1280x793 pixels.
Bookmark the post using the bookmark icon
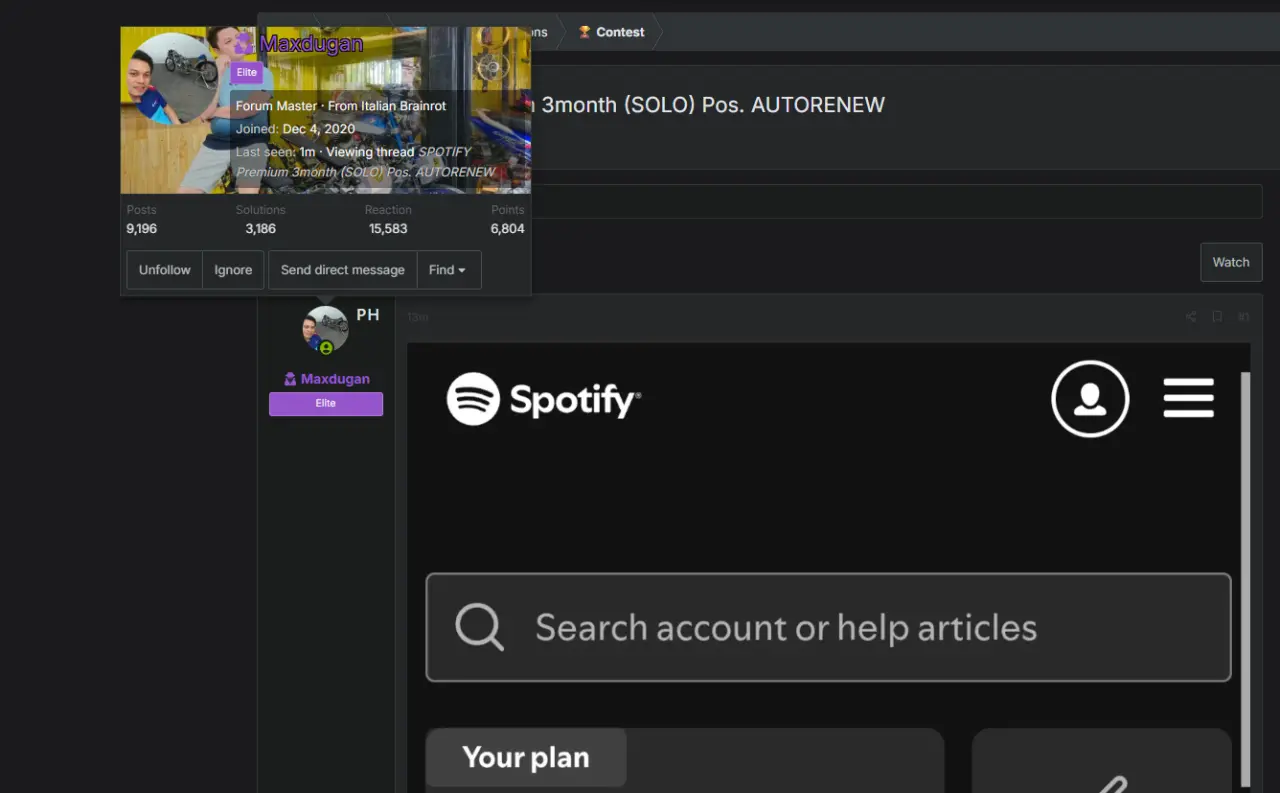pos(1217,317)
